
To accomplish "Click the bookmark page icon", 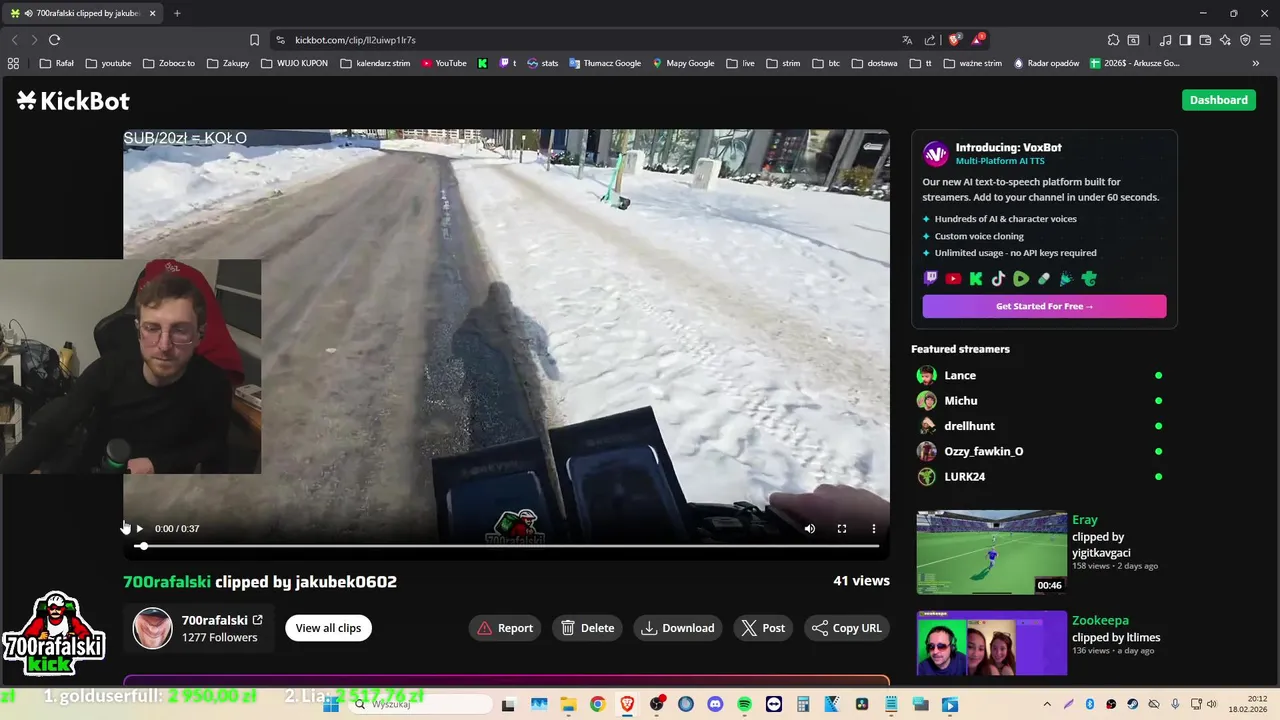I will pos(254,40).
